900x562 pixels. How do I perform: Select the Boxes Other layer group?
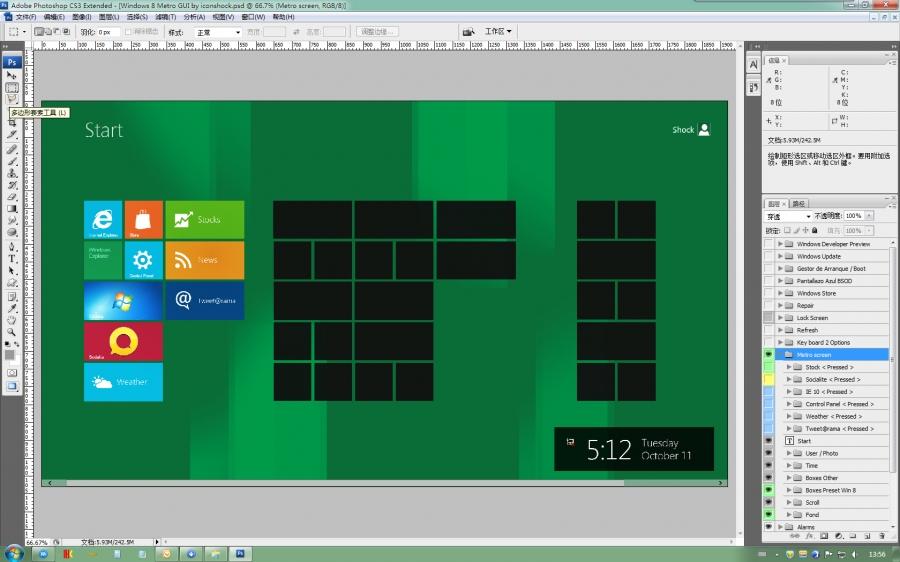pos(822,478)
